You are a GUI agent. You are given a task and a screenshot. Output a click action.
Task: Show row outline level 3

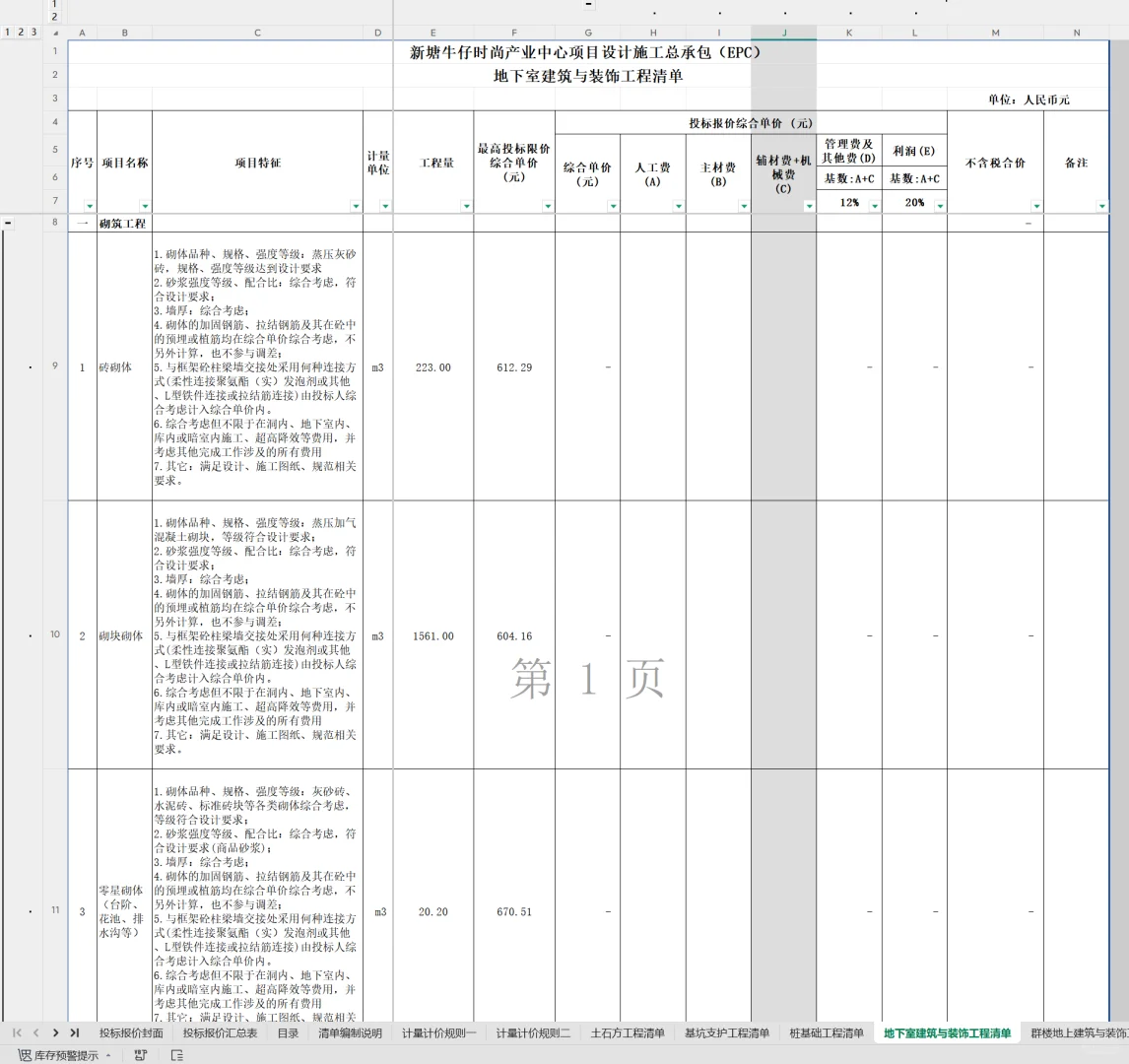click(33, 32)
